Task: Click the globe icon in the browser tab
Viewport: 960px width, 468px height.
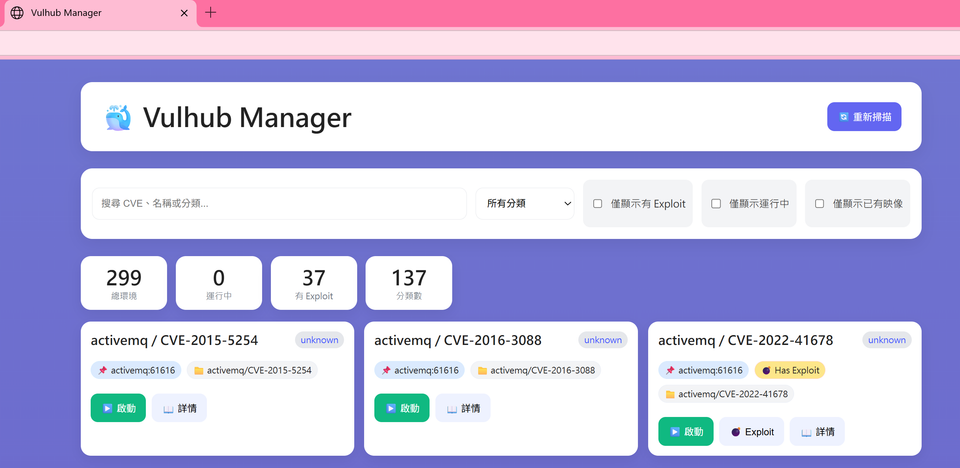Action: [17, 13]
